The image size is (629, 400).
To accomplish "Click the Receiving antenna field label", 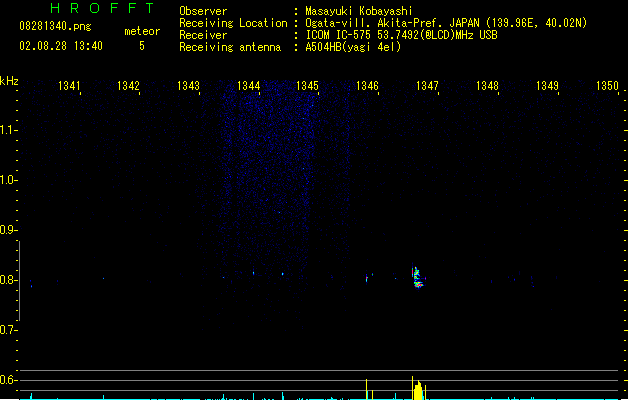I will (x=230, y=47).
